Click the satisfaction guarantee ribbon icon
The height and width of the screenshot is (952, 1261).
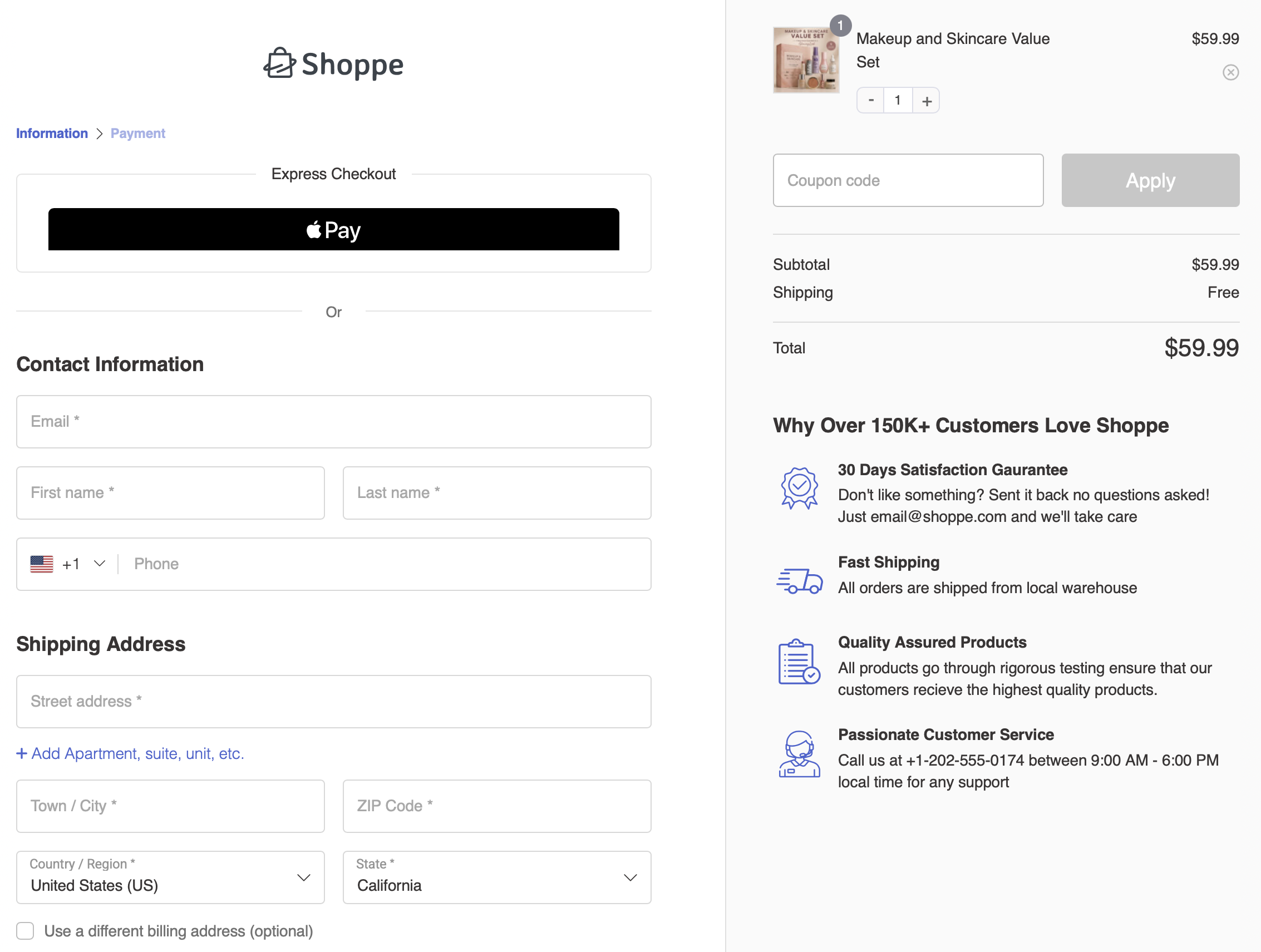(x=799, y=488)
